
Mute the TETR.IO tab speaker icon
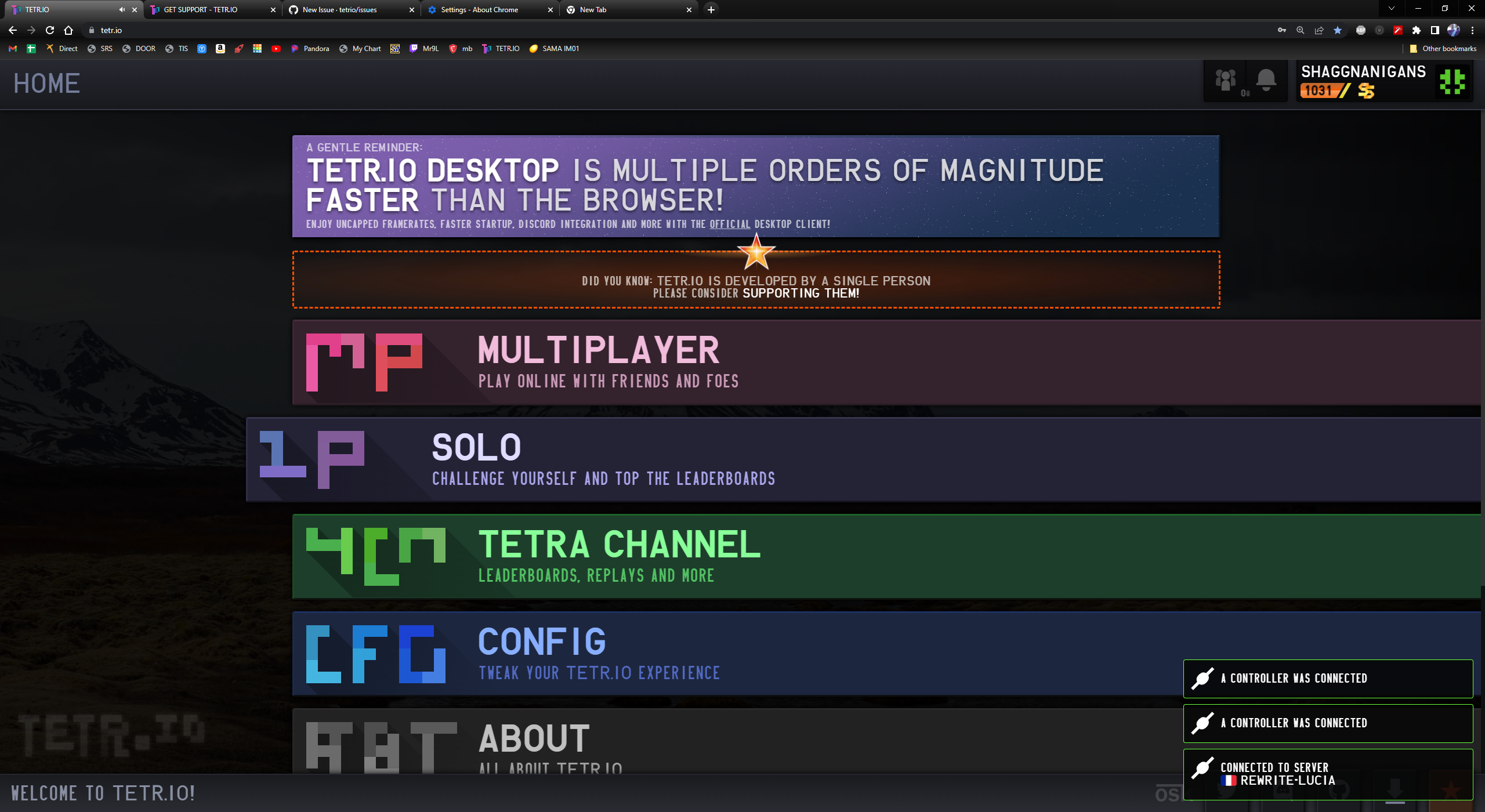pyautogui.click(x=121, y=9)
